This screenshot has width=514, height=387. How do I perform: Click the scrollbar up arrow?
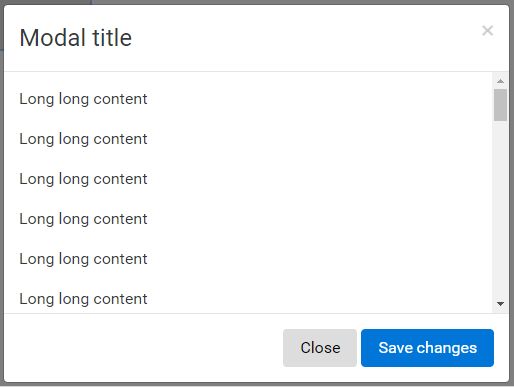tap(500, 81)
